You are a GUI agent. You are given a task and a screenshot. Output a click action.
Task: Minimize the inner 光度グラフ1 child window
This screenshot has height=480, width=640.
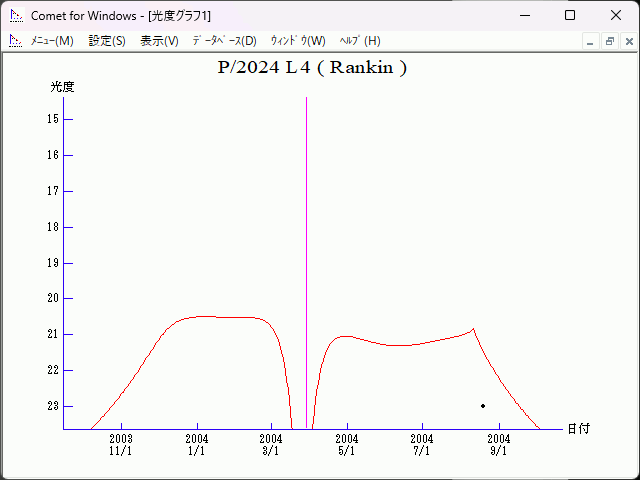[x=591, y=42]
